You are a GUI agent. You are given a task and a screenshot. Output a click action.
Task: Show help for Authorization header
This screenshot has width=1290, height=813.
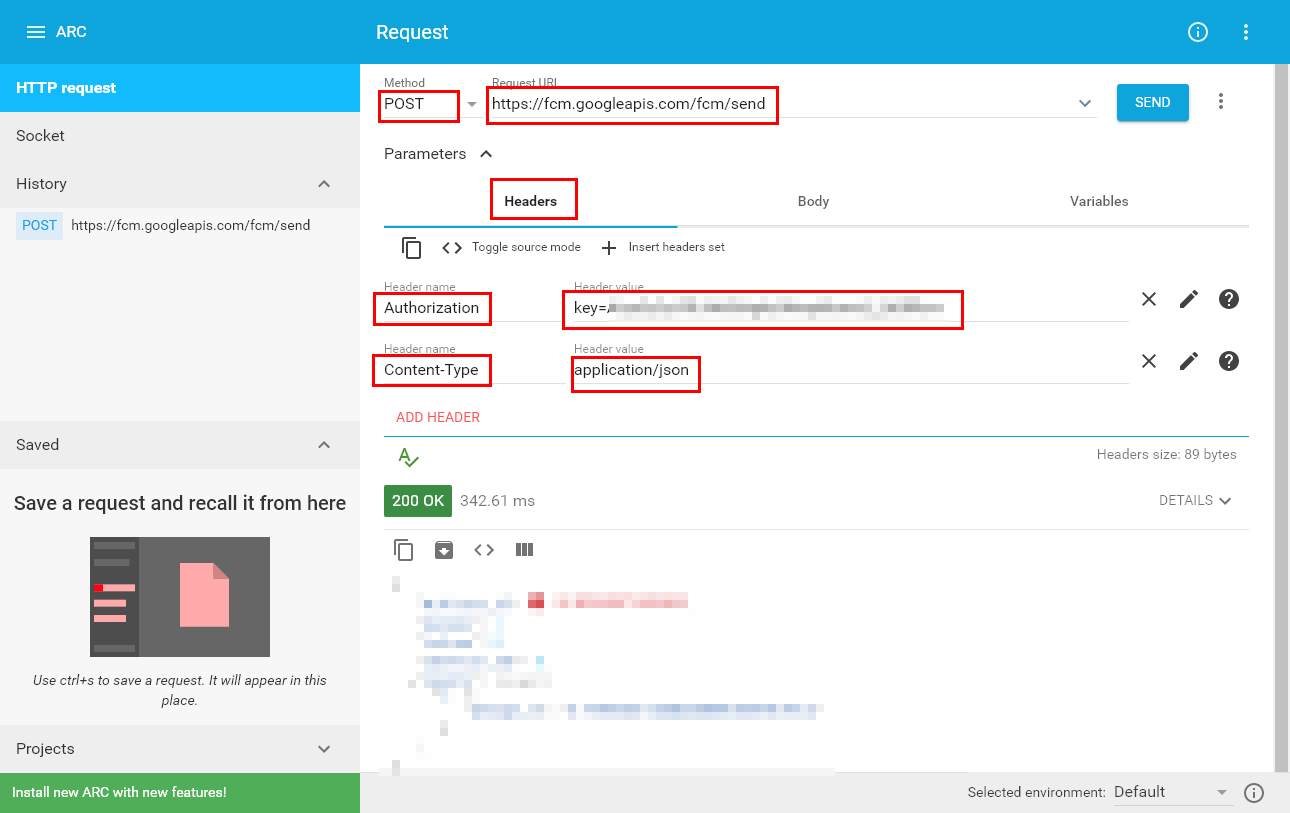[x=1229, y=299]
